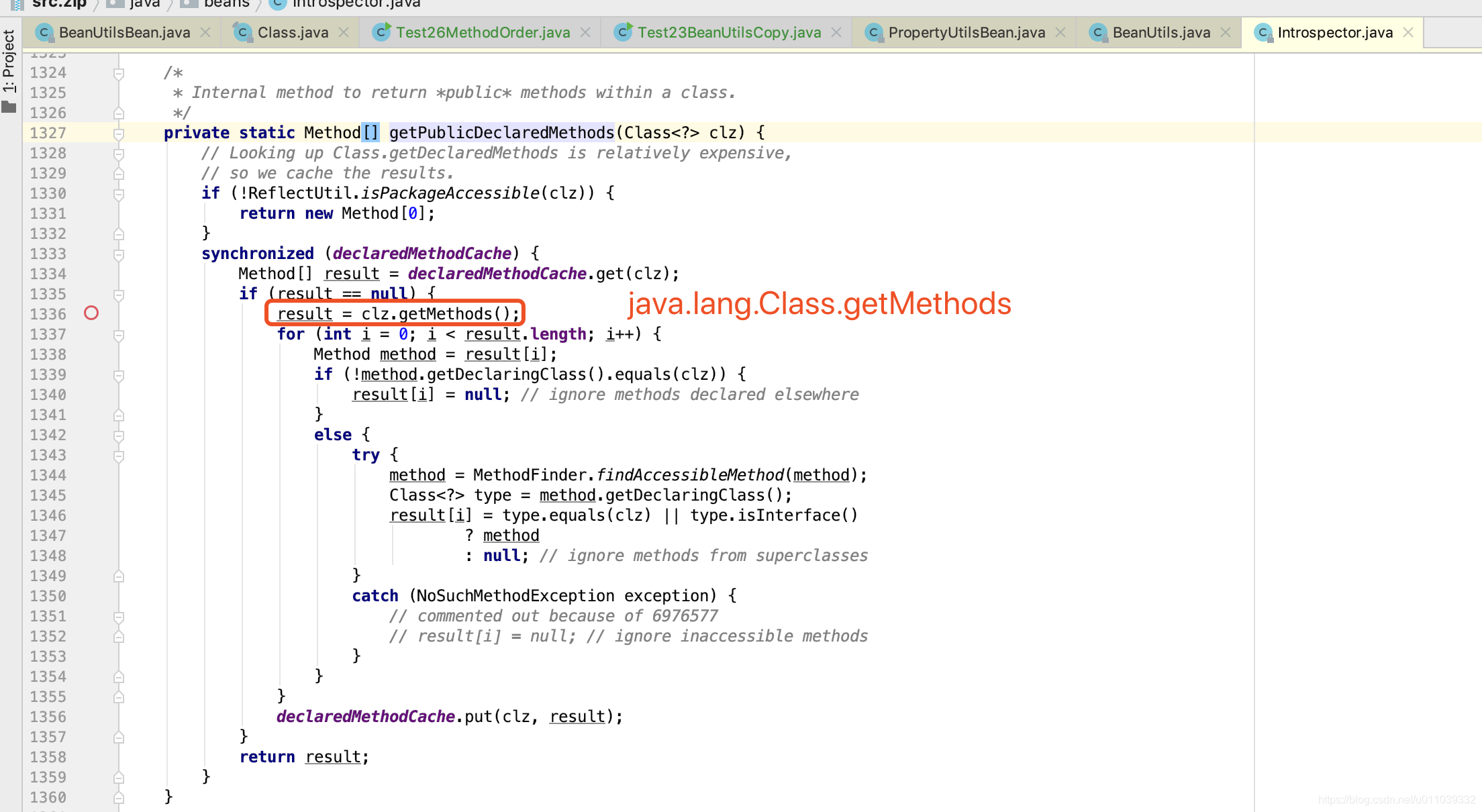Switch to the Class.java tab
Screen dimensions: 1482x812
(293, 32)
